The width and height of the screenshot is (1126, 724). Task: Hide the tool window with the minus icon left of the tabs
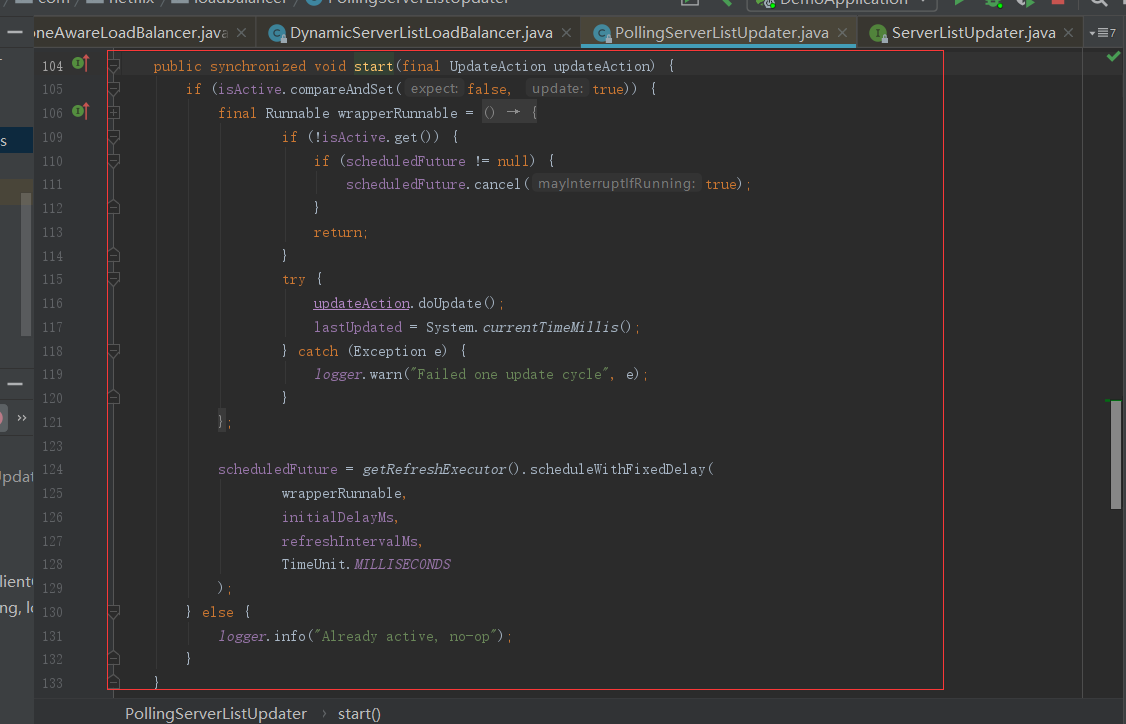click(15, 32)
